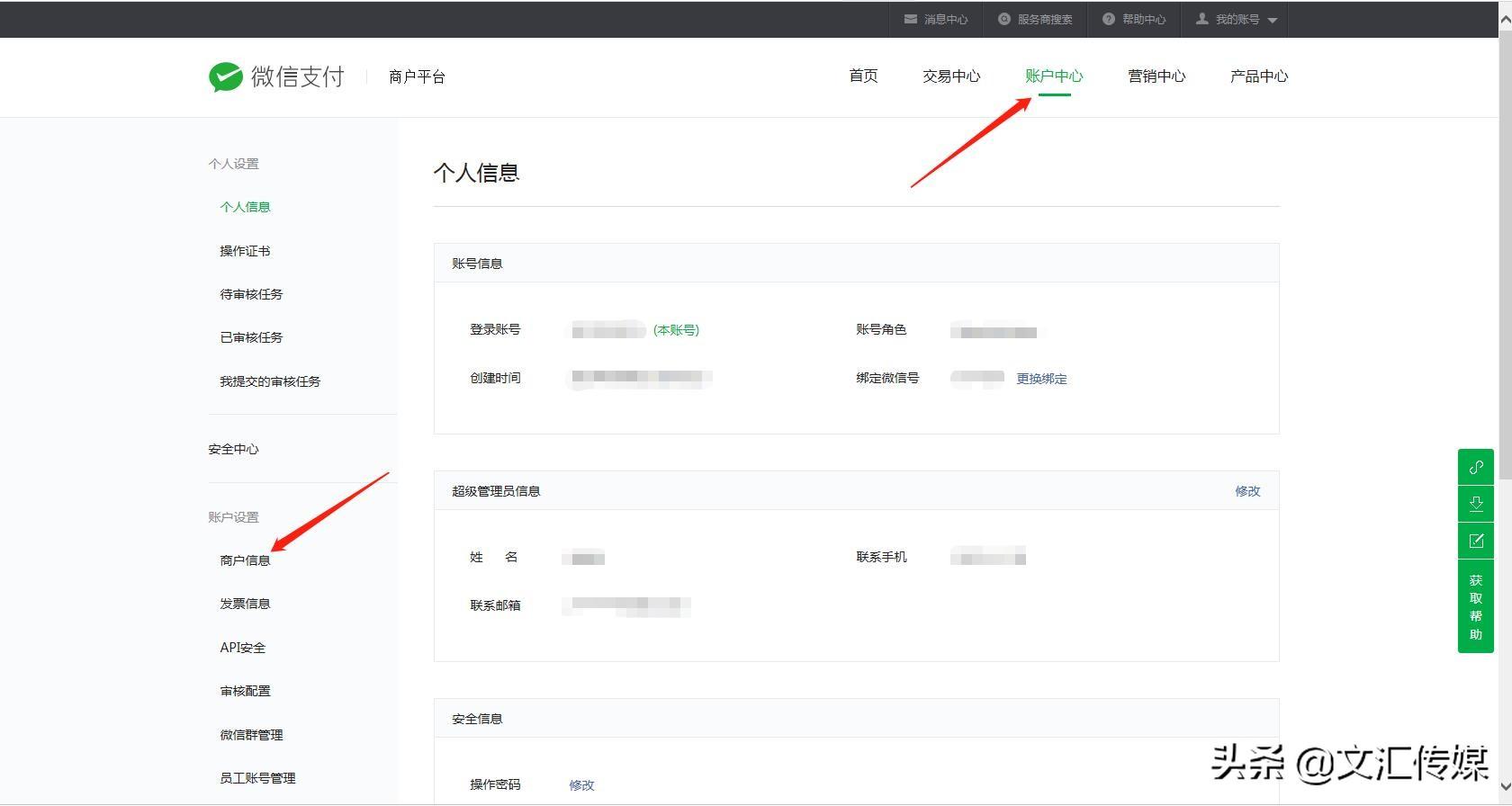
Task: Click the green link icon on right sidebar
Action: pos(1476,467)
